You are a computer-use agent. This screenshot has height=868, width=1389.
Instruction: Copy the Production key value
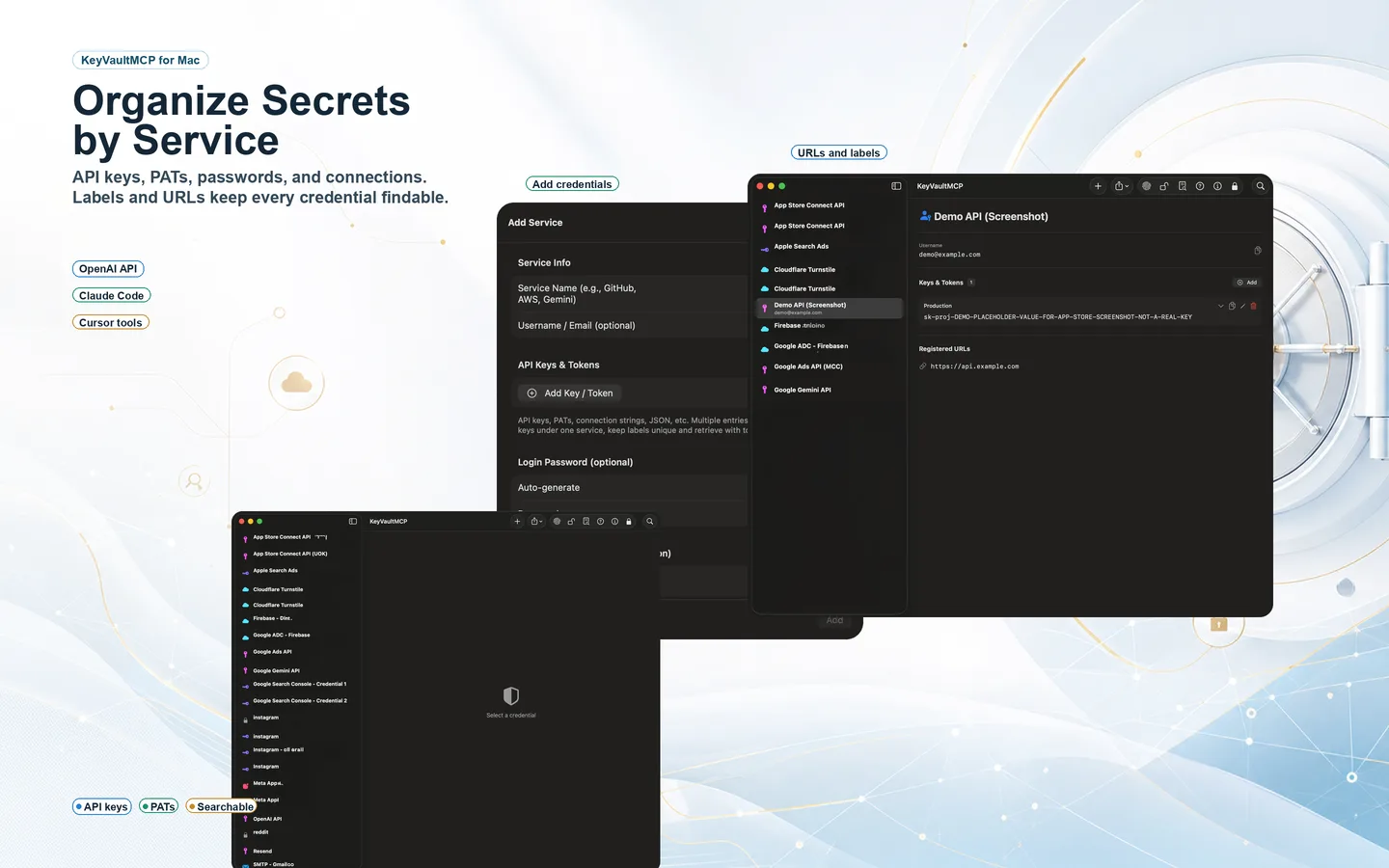coord(1232,306)
